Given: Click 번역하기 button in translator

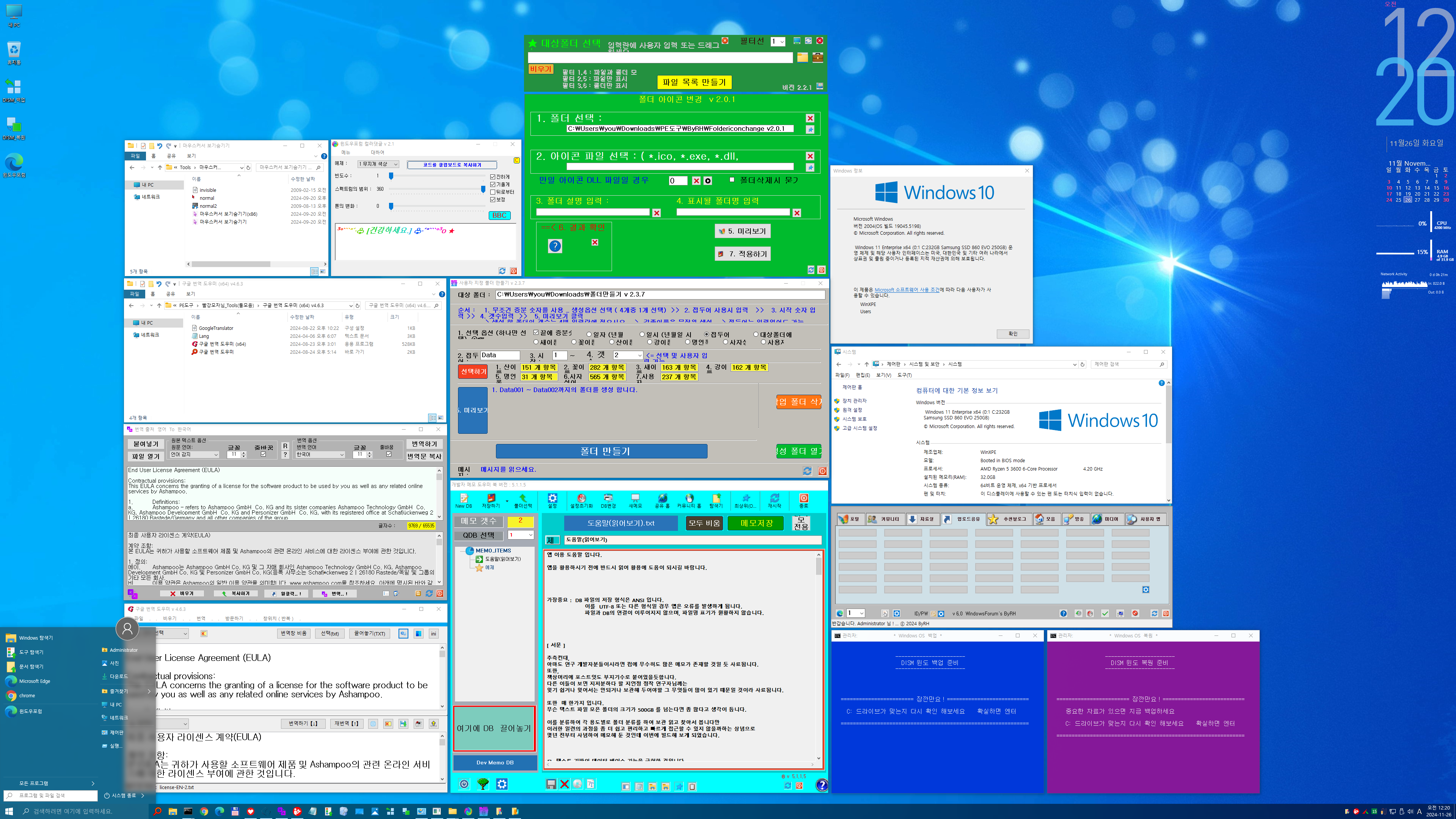Looking at the screenshot, I should coord(424,444).
